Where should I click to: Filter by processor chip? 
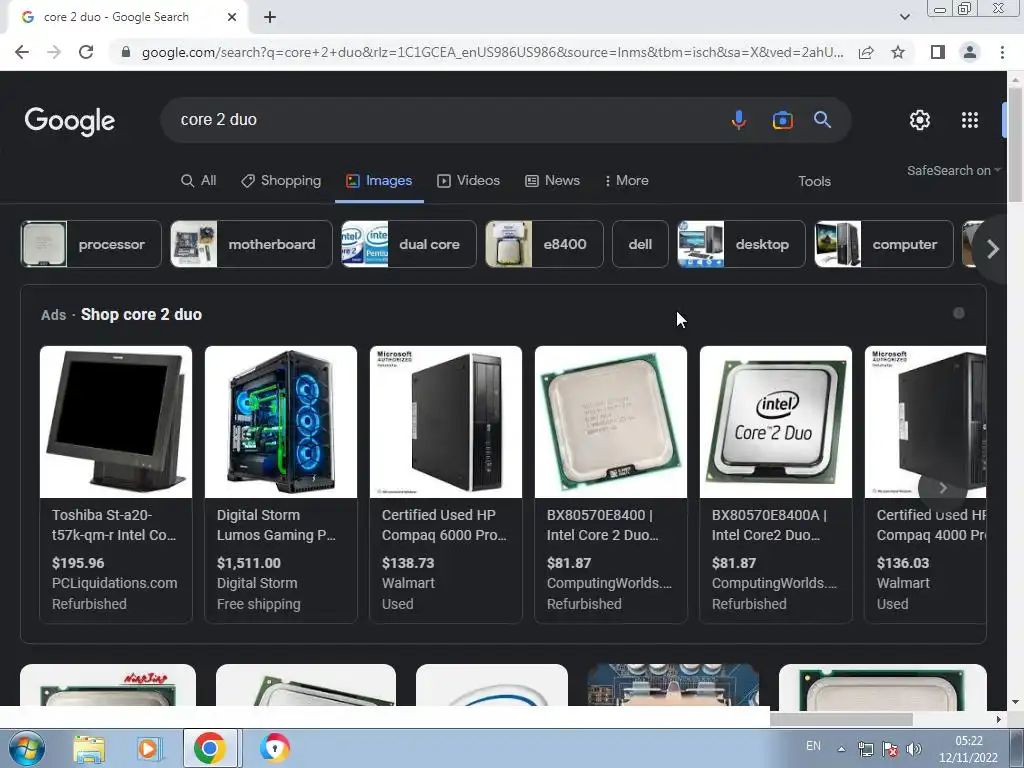(x=91, y=244)
